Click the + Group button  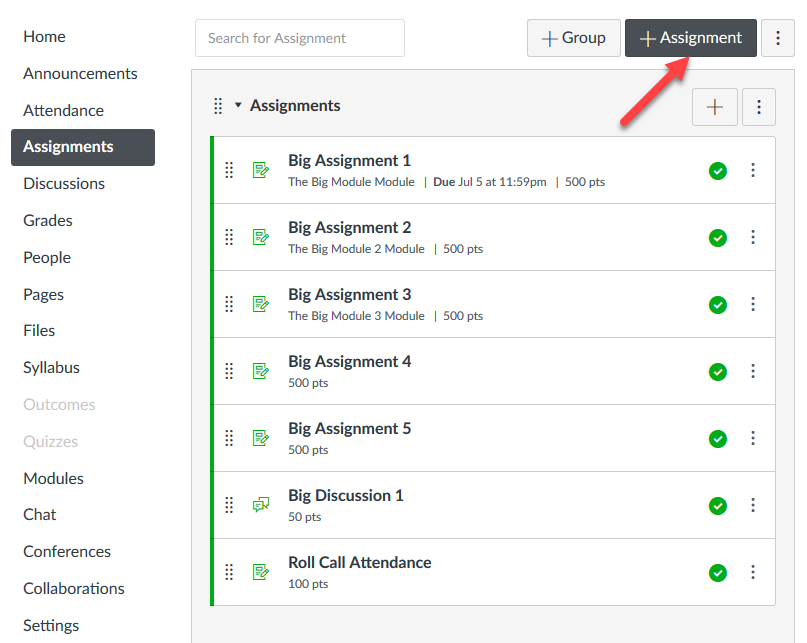click(573, 37)
